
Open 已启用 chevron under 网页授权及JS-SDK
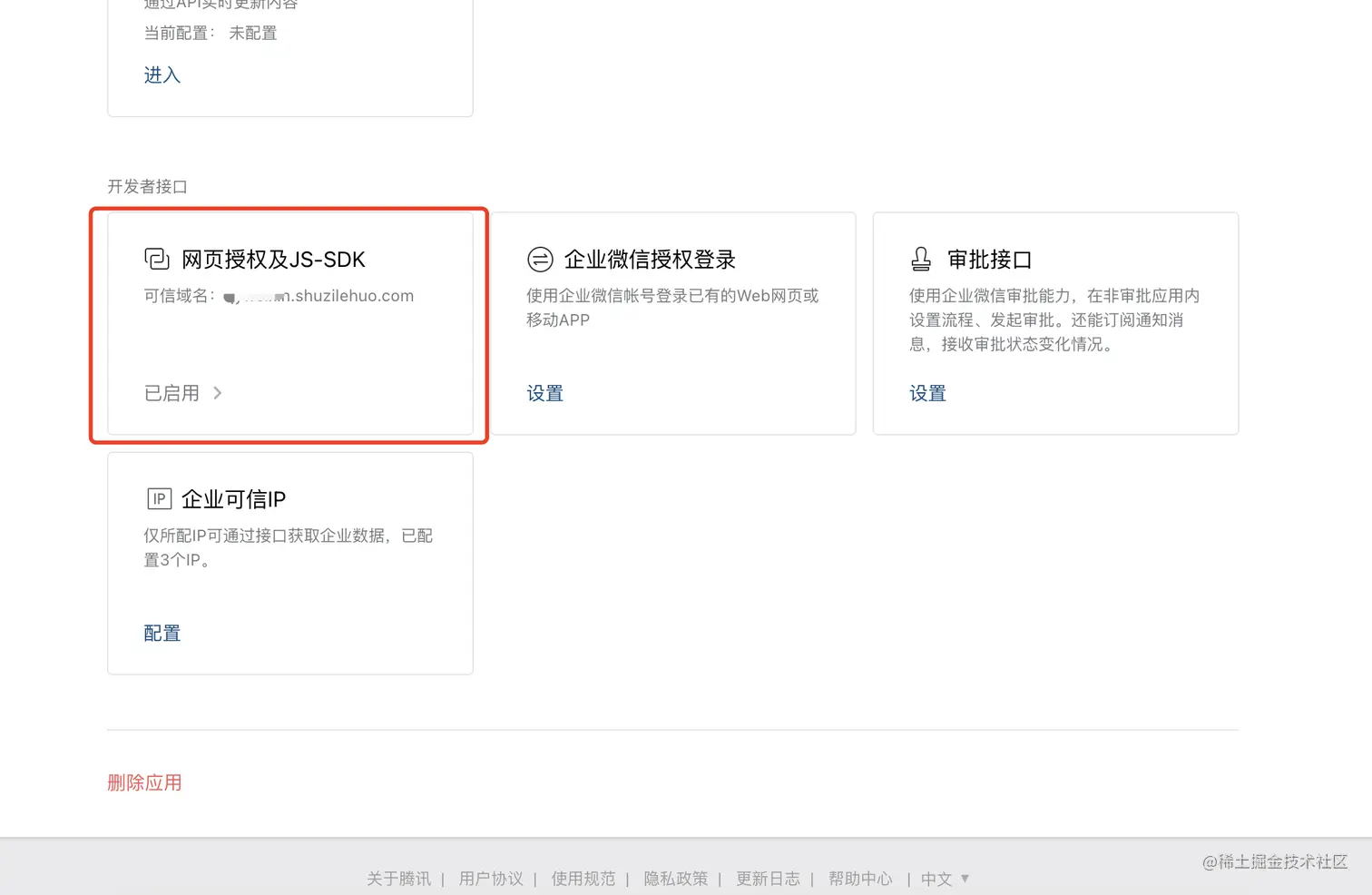coord(218,393)
